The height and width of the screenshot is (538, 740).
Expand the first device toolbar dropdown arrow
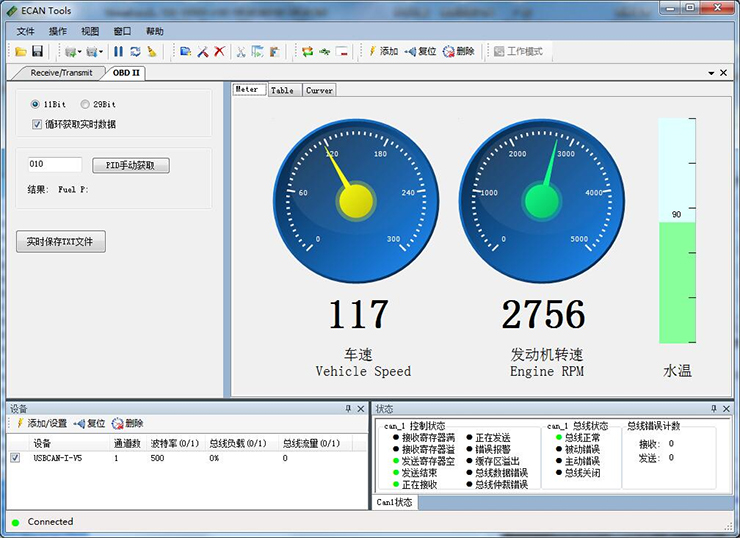[78, 52]
